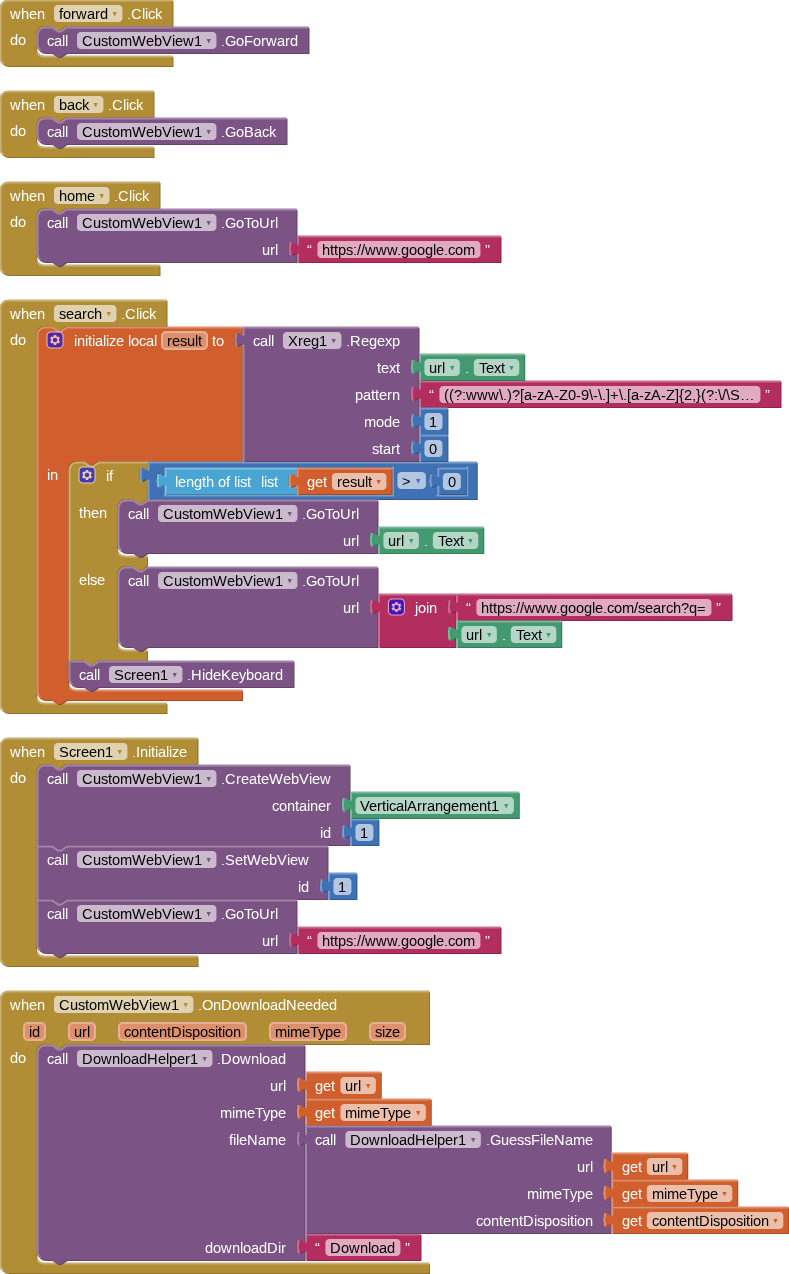This screenshot has height=1274, width=789.
Task: Edit the regex pattern text string
Action: coord(600,395)
